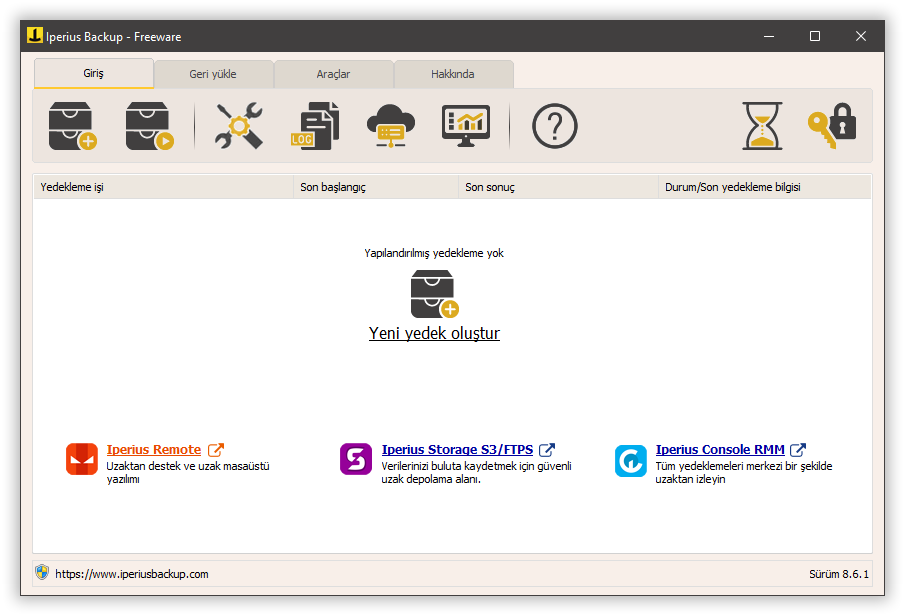The height and width of the screenshot is (616, 905).
Task: Click Durum/Son yedekleme bilgisi column header
Action: coord(765,187)
